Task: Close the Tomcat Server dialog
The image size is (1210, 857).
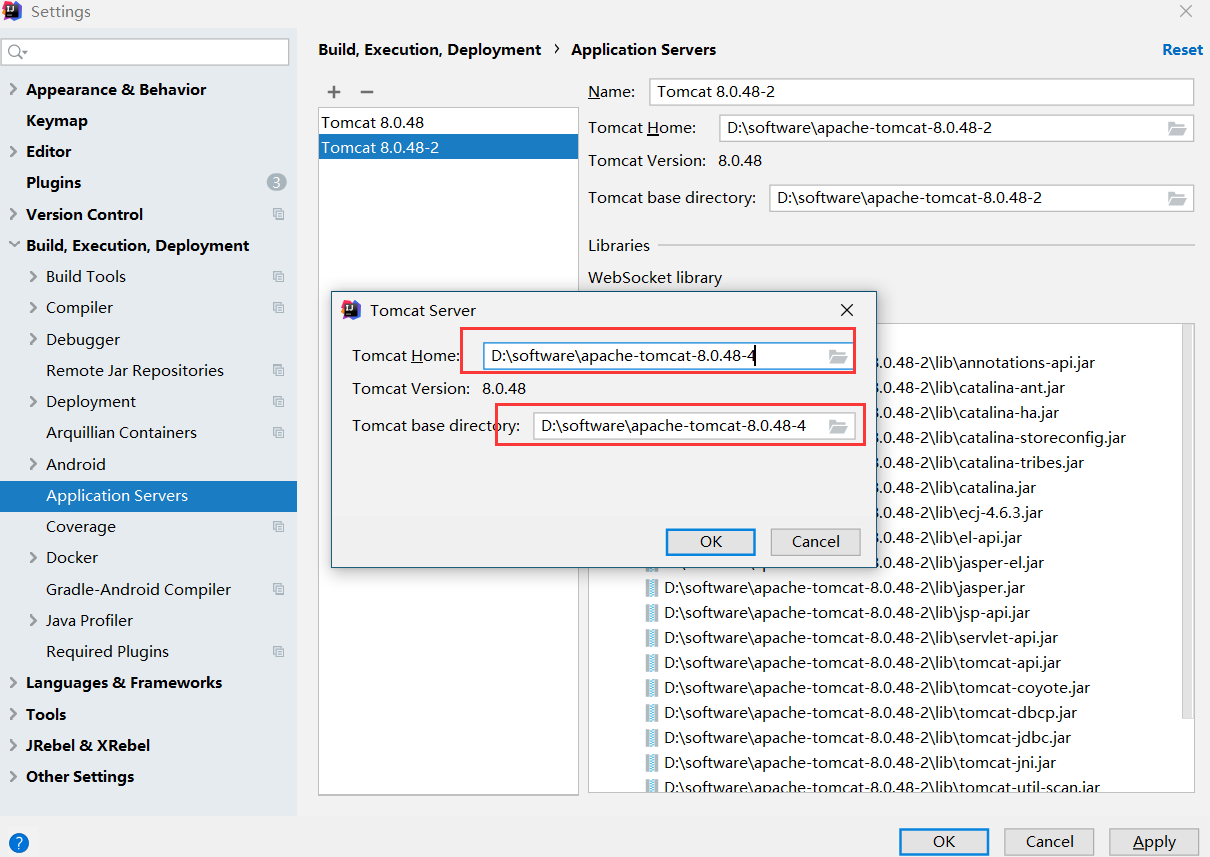Action: (x=847, y=310)
